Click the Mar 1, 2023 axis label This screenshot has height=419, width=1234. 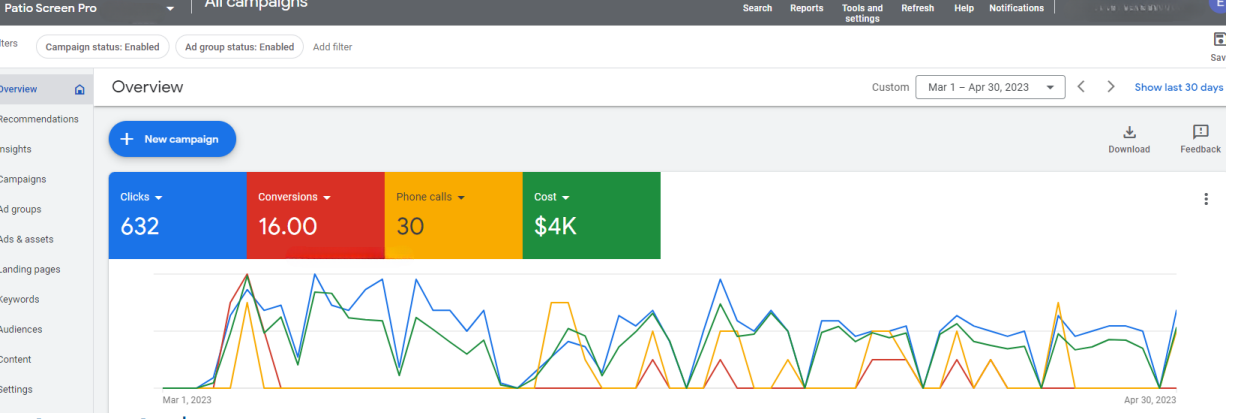click(x=187, y=400)
